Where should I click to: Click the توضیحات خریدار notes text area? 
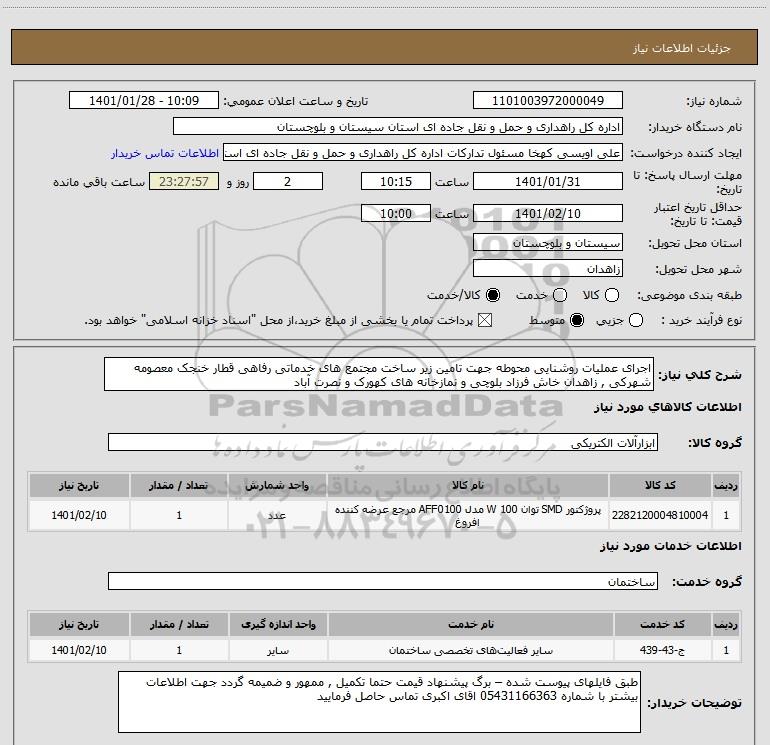(x=380, y=702)
